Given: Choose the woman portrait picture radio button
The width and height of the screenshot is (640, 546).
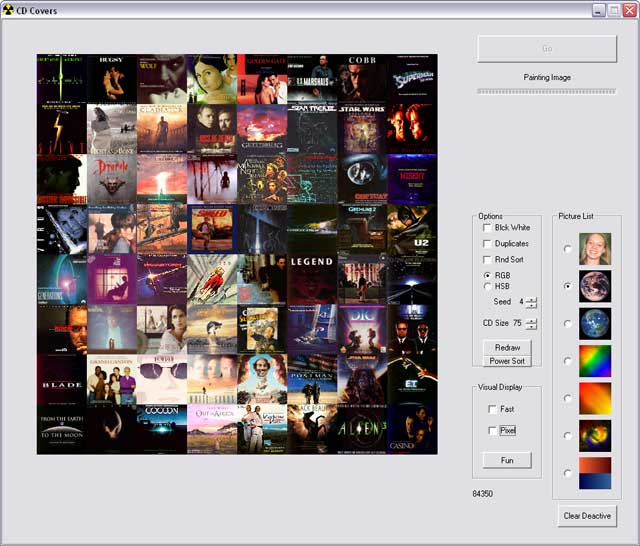Looking at the screenshot, I should pyautogui.click(x=567, y=249).
